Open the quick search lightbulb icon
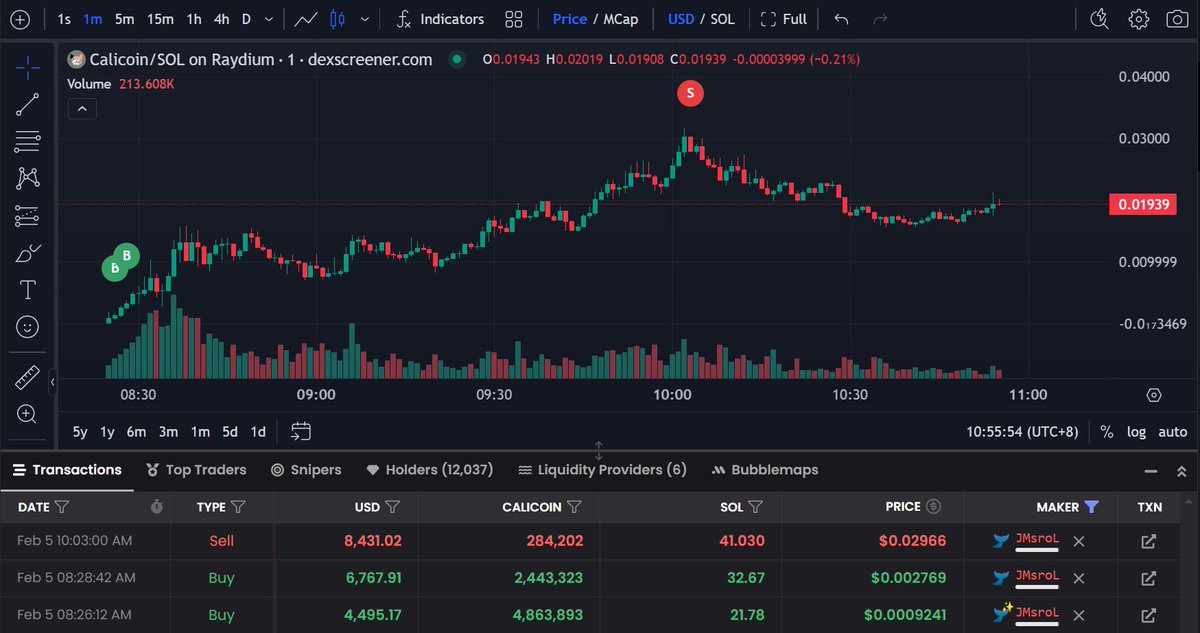 (1100, 19)
